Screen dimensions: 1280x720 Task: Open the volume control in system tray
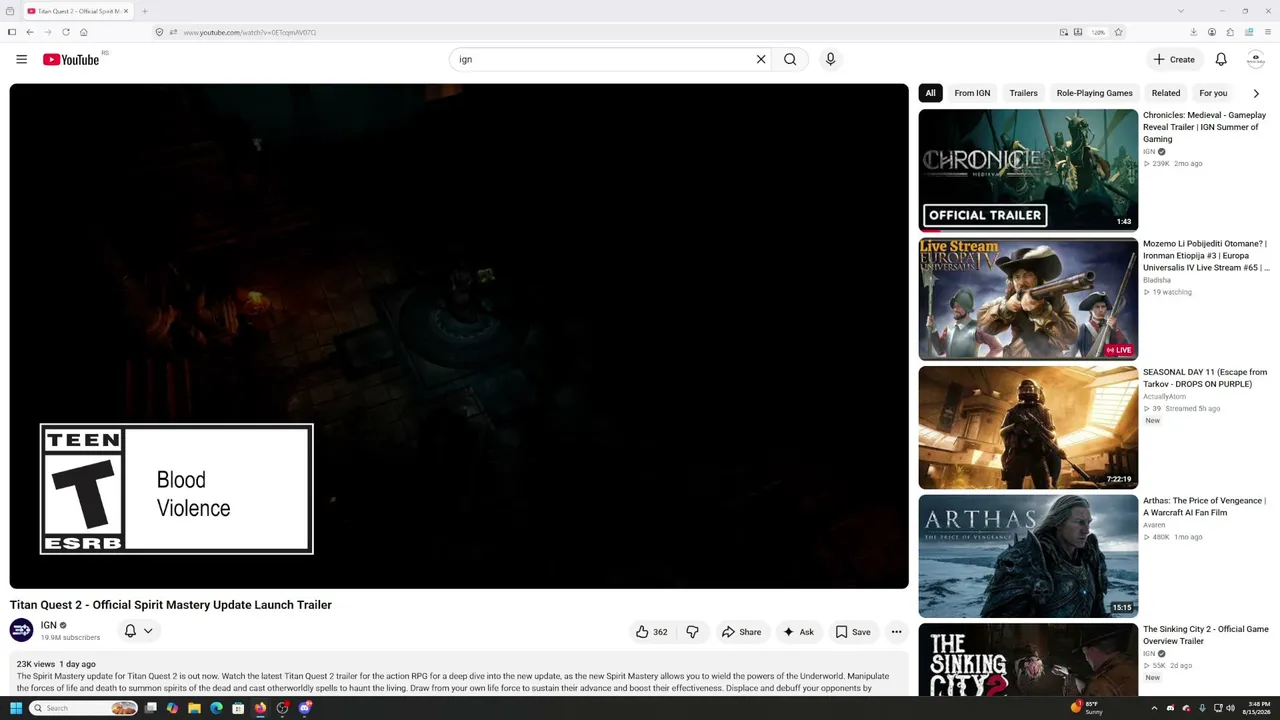tap(1230, 708)
